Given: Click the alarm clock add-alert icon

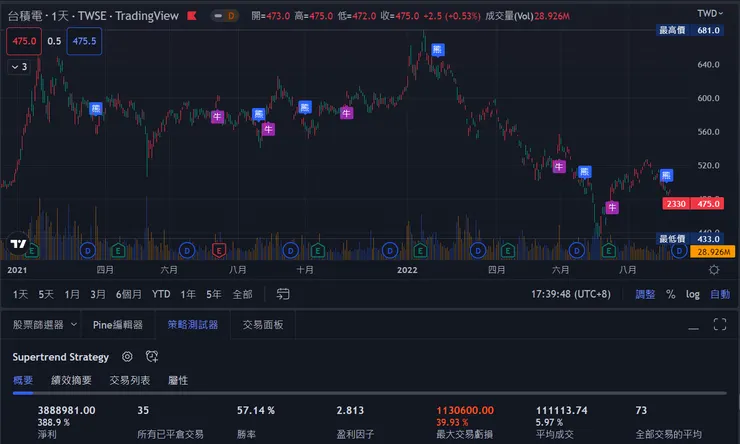Looking at the screenshot, I should click(x=151, y=356).
